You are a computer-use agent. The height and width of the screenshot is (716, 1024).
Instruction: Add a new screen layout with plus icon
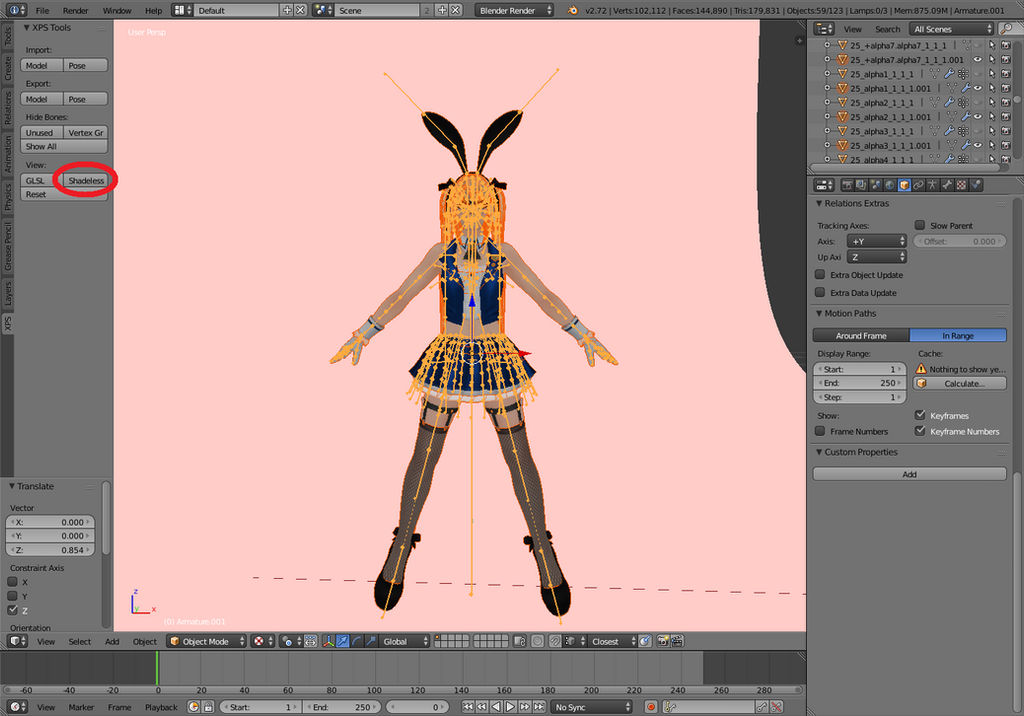pos(287,10)
